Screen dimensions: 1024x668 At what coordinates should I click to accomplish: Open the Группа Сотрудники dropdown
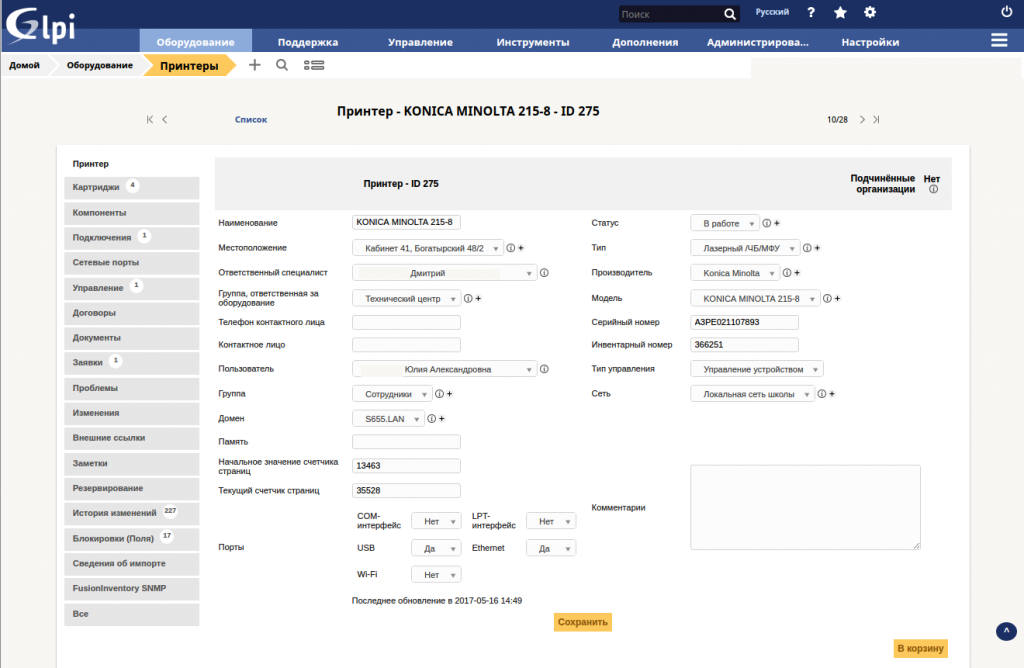[x=392, y=394]
